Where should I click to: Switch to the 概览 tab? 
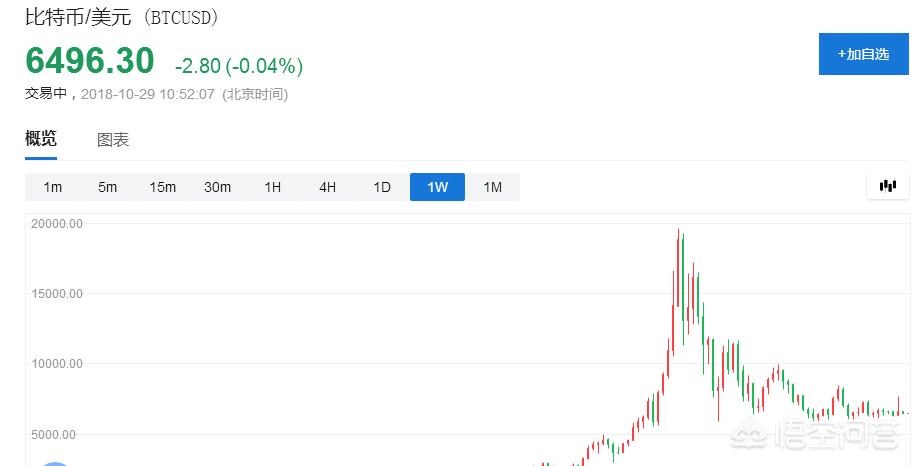point(41,139)
